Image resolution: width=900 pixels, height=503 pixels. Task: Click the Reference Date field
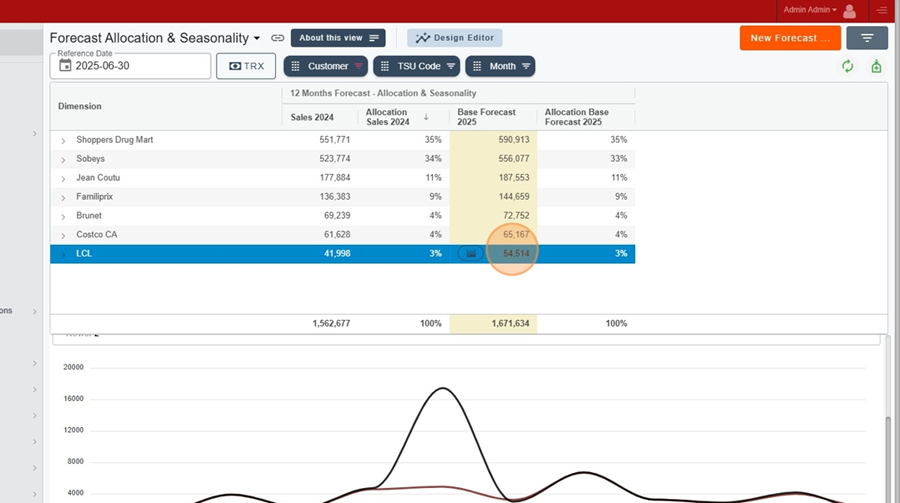[x=130, y=66]
